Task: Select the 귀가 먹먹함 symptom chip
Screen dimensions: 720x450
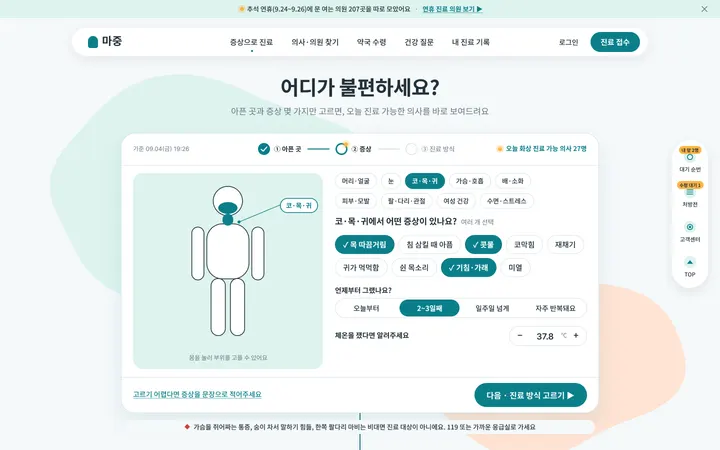Action: (361, 268)
